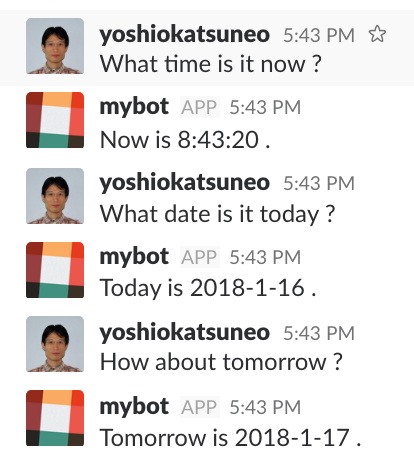Screen dimensions: 414x468
Task: Click the message "What time is it now ?"
Action: pyautogui.click(x=211, y=64)
